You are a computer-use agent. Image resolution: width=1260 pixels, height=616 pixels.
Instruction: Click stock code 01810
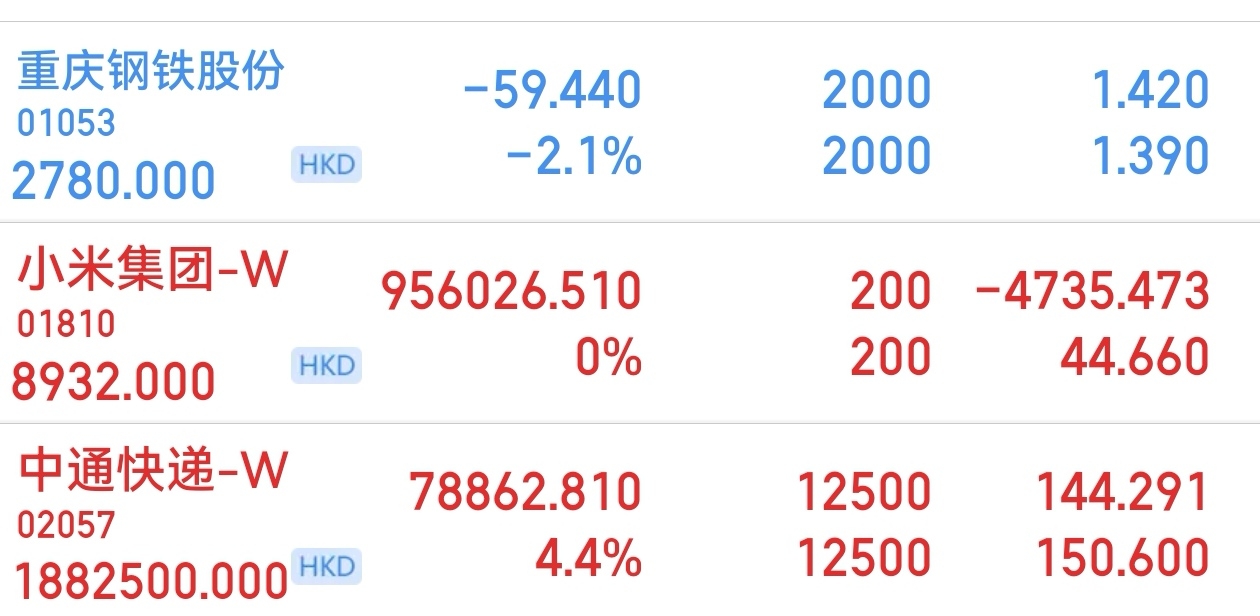(66, 324)
